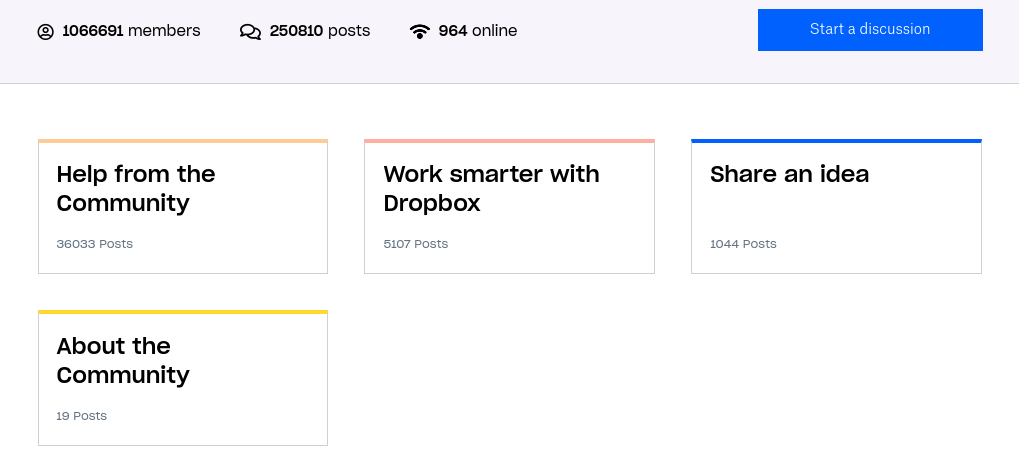Open the Share an idea card

836,207
